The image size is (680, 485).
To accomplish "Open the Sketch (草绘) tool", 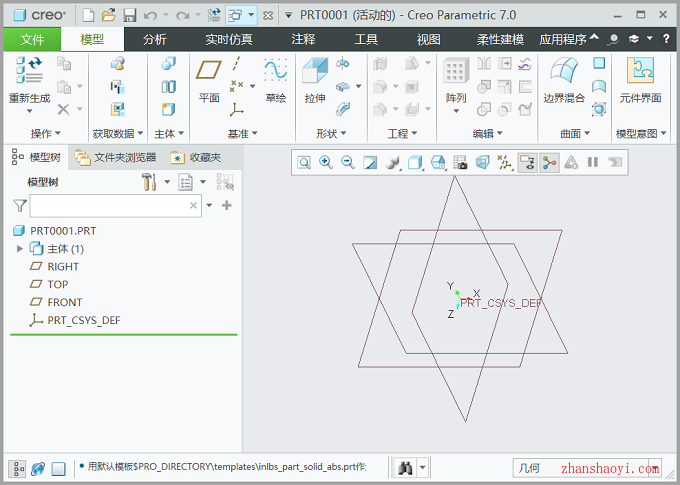I will pyautogui.click(x=276, y=69).
